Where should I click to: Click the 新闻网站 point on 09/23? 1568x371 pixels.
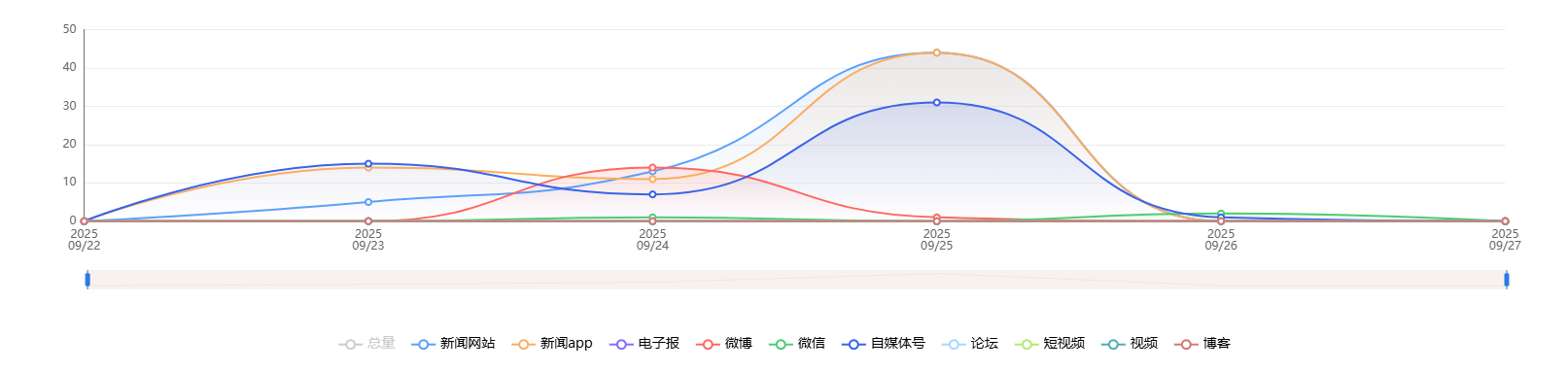(x=368, y=202)
